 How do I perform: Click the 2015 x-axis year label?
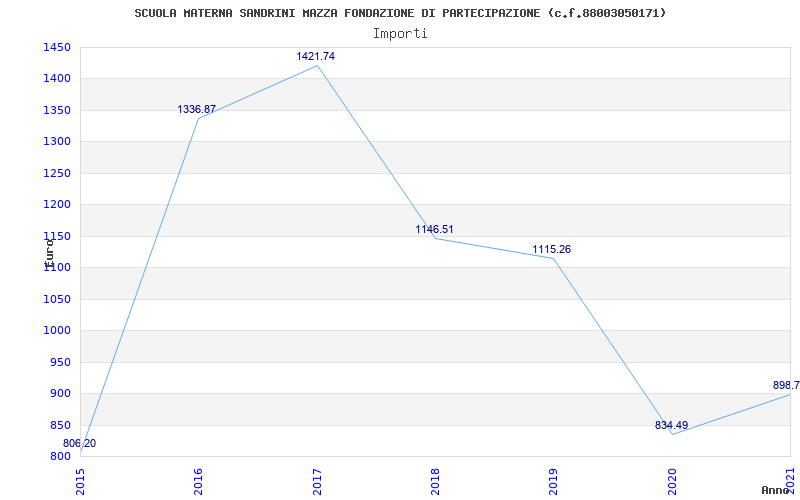click(x=81, y=482)
